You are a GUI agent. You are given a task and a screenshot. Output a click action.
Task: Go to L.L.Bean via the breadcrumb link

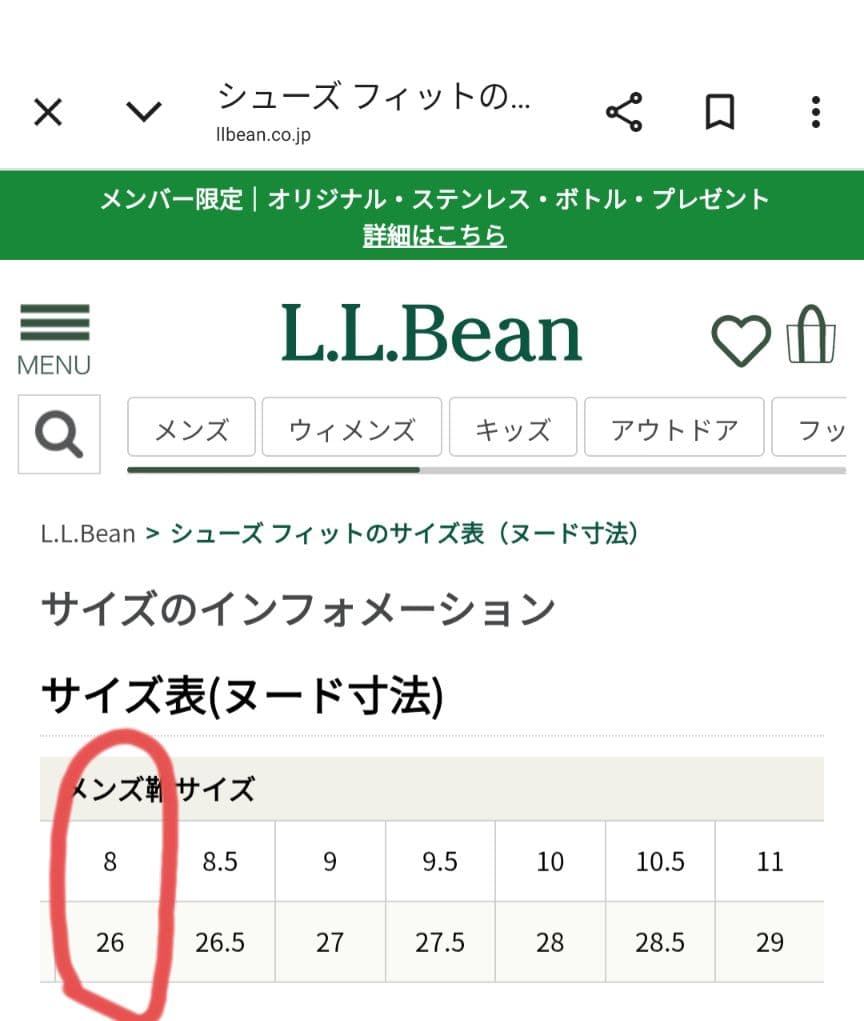86,533
